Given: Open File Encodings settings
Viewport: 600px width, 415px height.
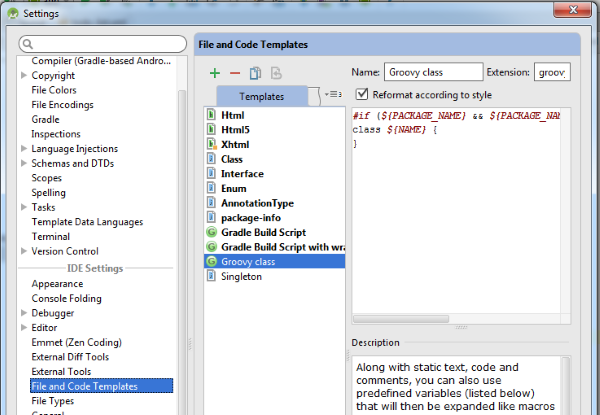Looking at the screenshot, I should [62, 104].
